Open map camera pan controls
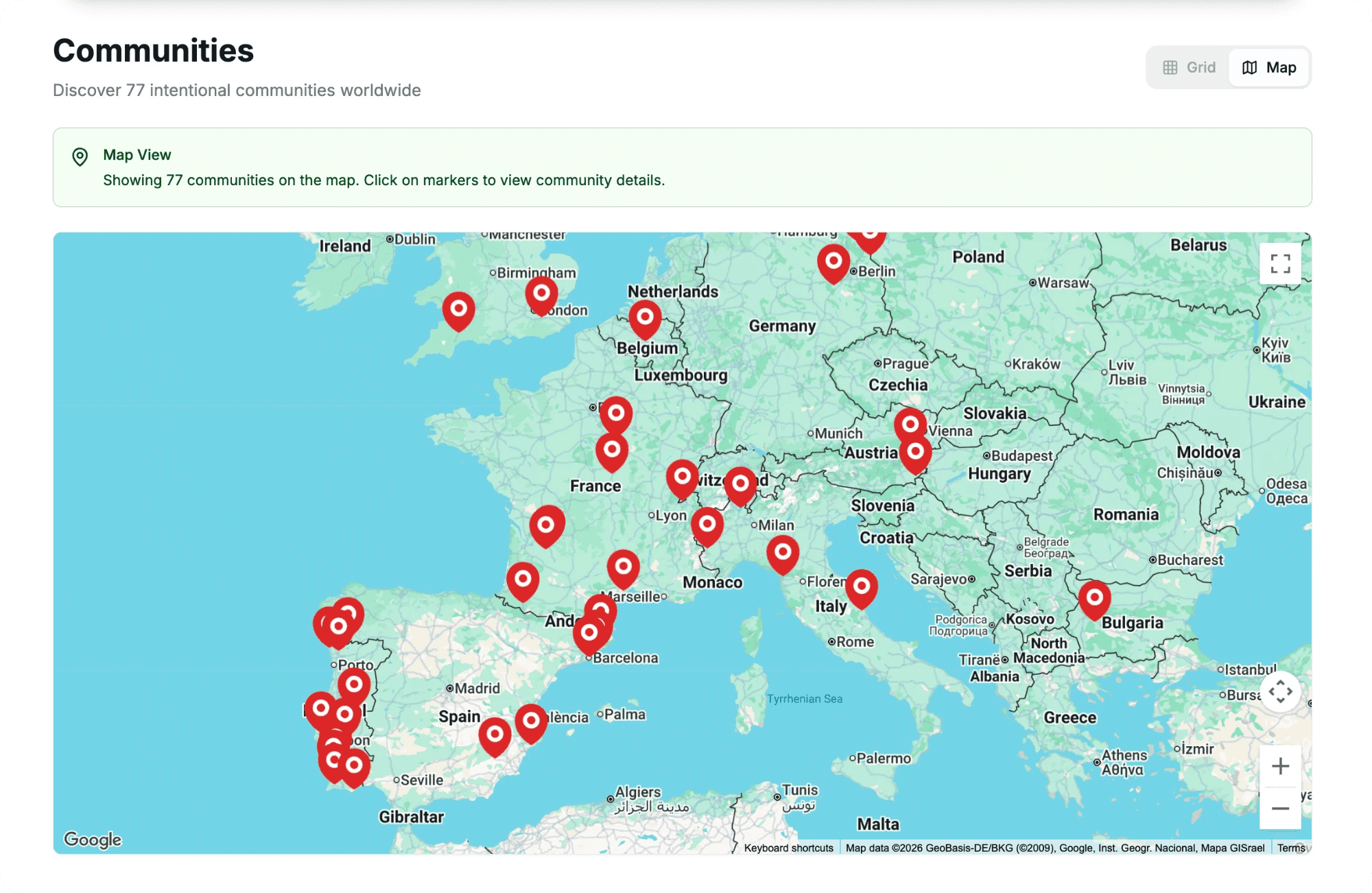Image resolution: width=1372 pixels, height=893 pixels. pyautogui.click(x=1280, y=692)
